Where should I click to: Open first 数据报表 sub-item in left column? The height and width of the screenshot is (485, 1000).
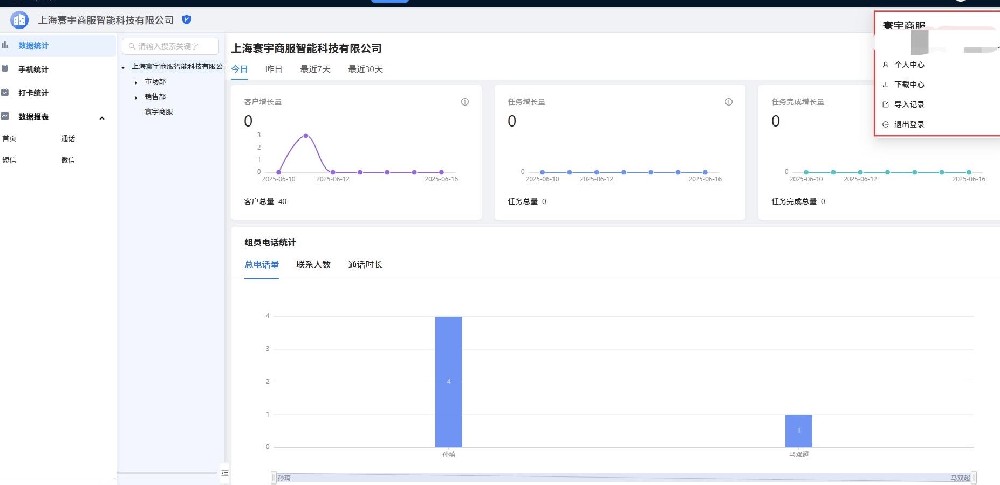click(9, 138)
